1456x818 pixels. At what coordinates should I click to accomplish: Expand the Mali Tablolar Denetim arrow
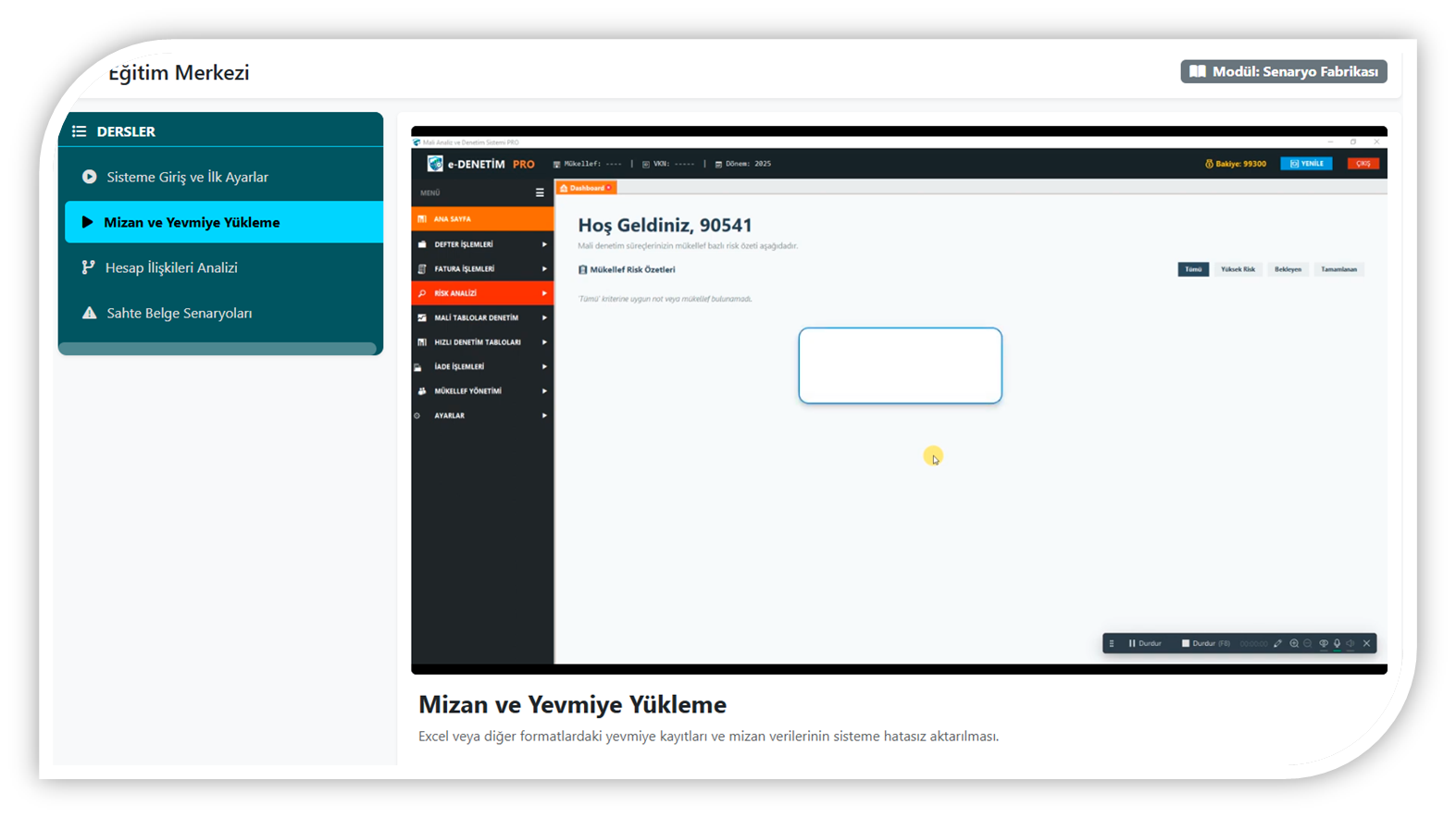(x=544, y=317)
